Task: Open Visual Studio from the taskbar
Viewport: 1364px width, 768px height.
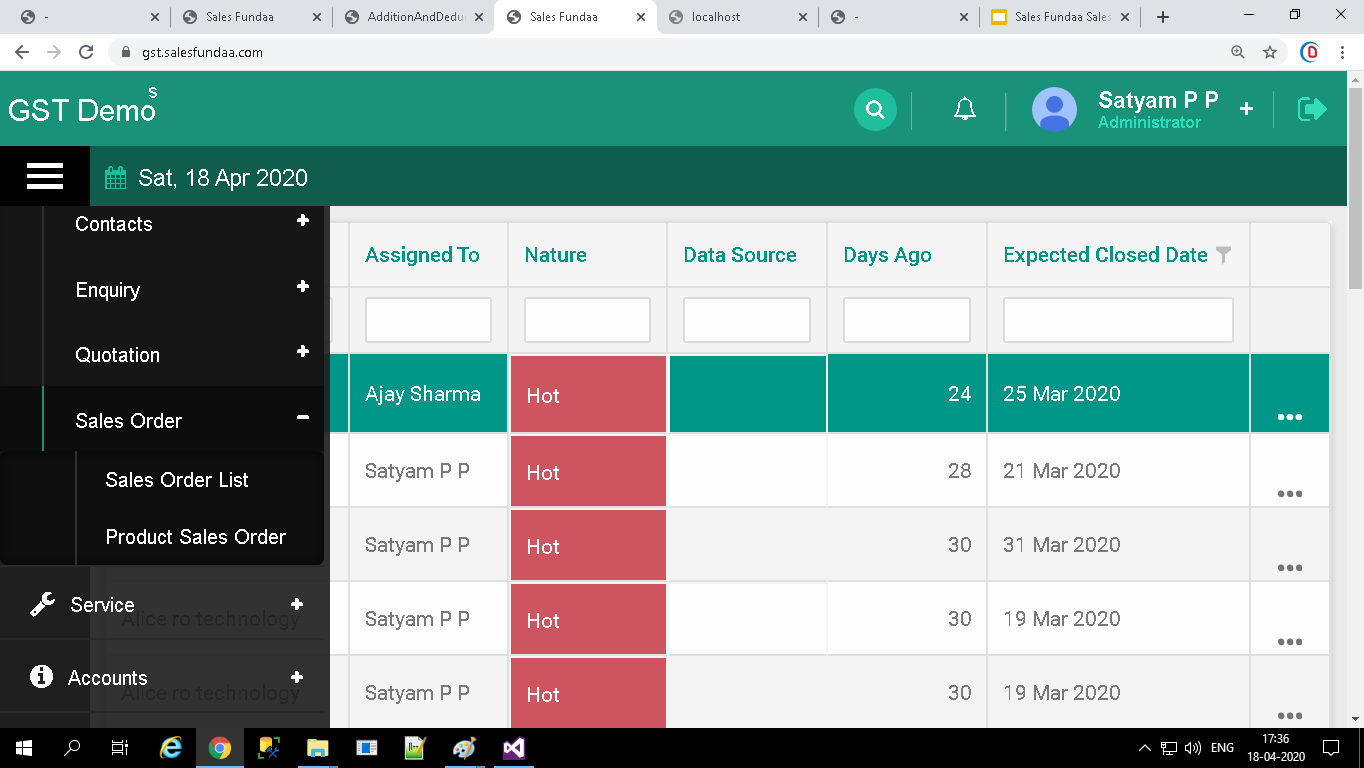Action: click(514, 748)
